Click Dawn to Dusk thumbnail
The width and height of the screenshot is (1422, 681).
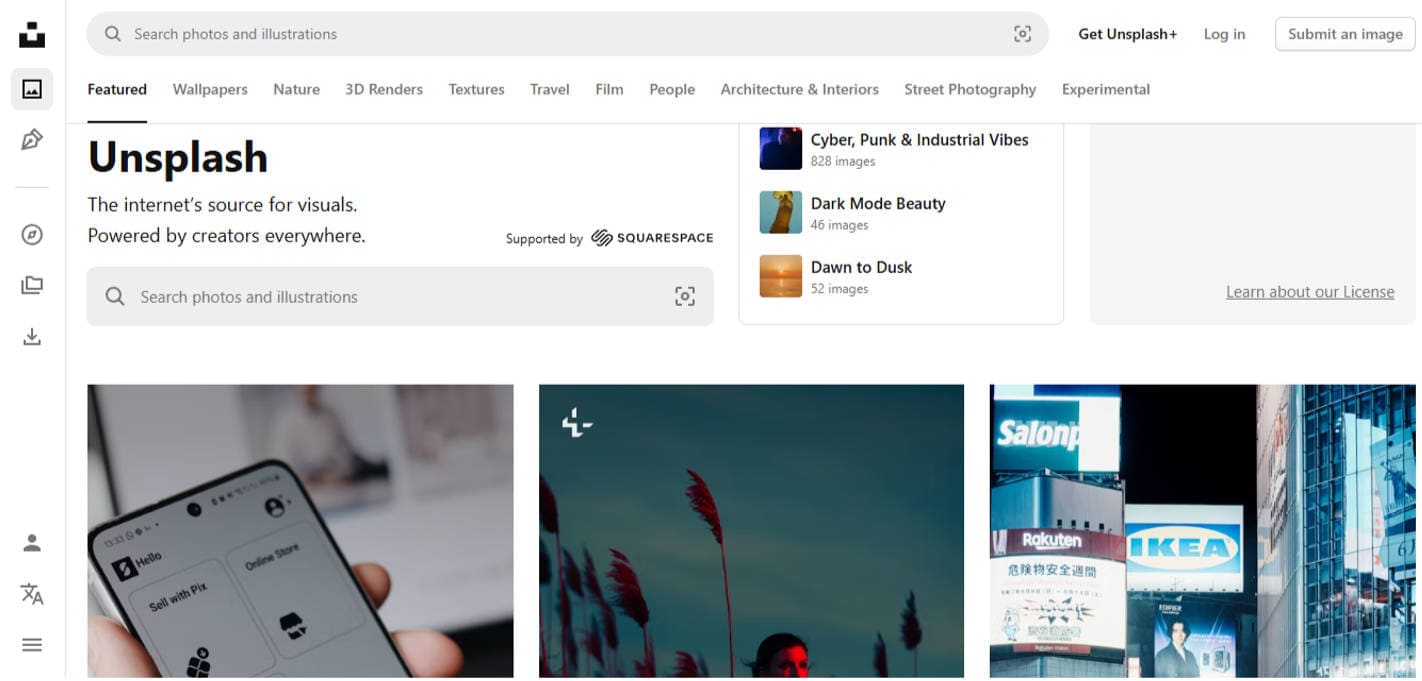pyautogui.click(x=781, y=276)
